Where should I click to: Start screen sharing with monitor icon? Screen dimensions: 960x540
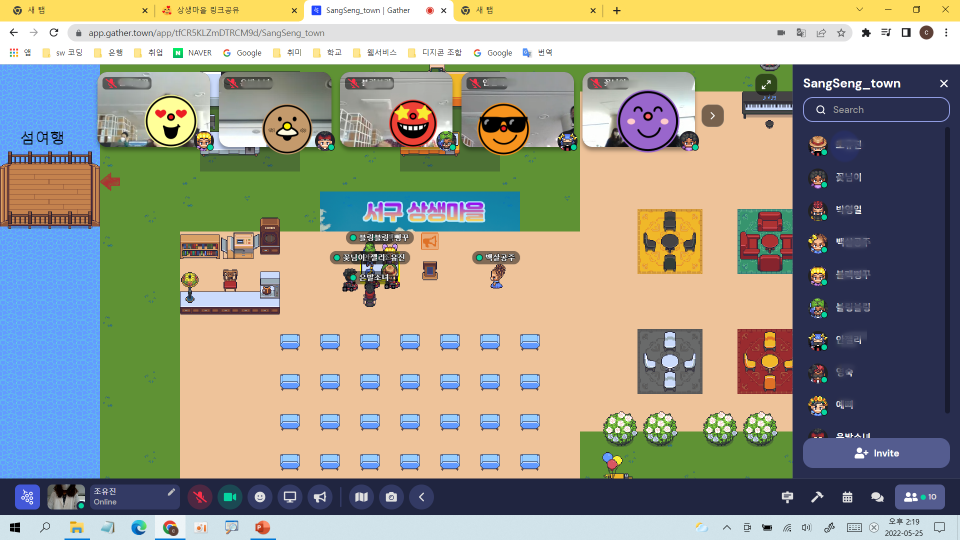290,497
